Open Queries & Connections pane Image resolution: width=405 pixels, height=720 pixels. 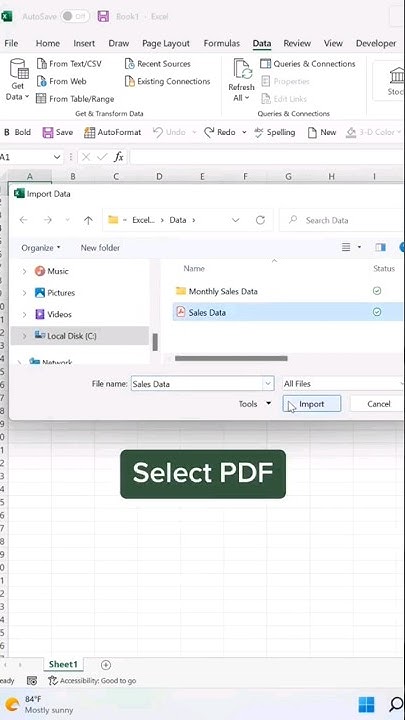(x=308, y=64)
